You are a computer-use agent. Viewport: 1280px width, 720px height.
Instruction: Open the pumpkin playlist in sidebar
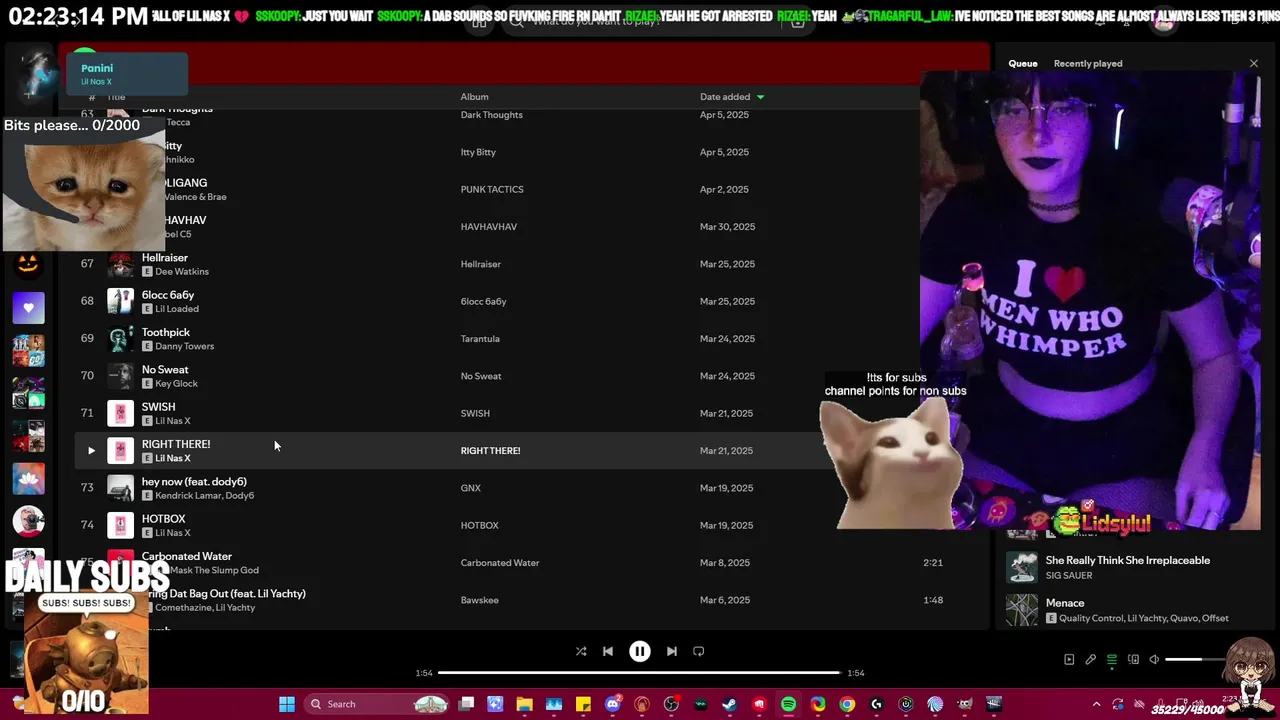(x=28, y=264)
